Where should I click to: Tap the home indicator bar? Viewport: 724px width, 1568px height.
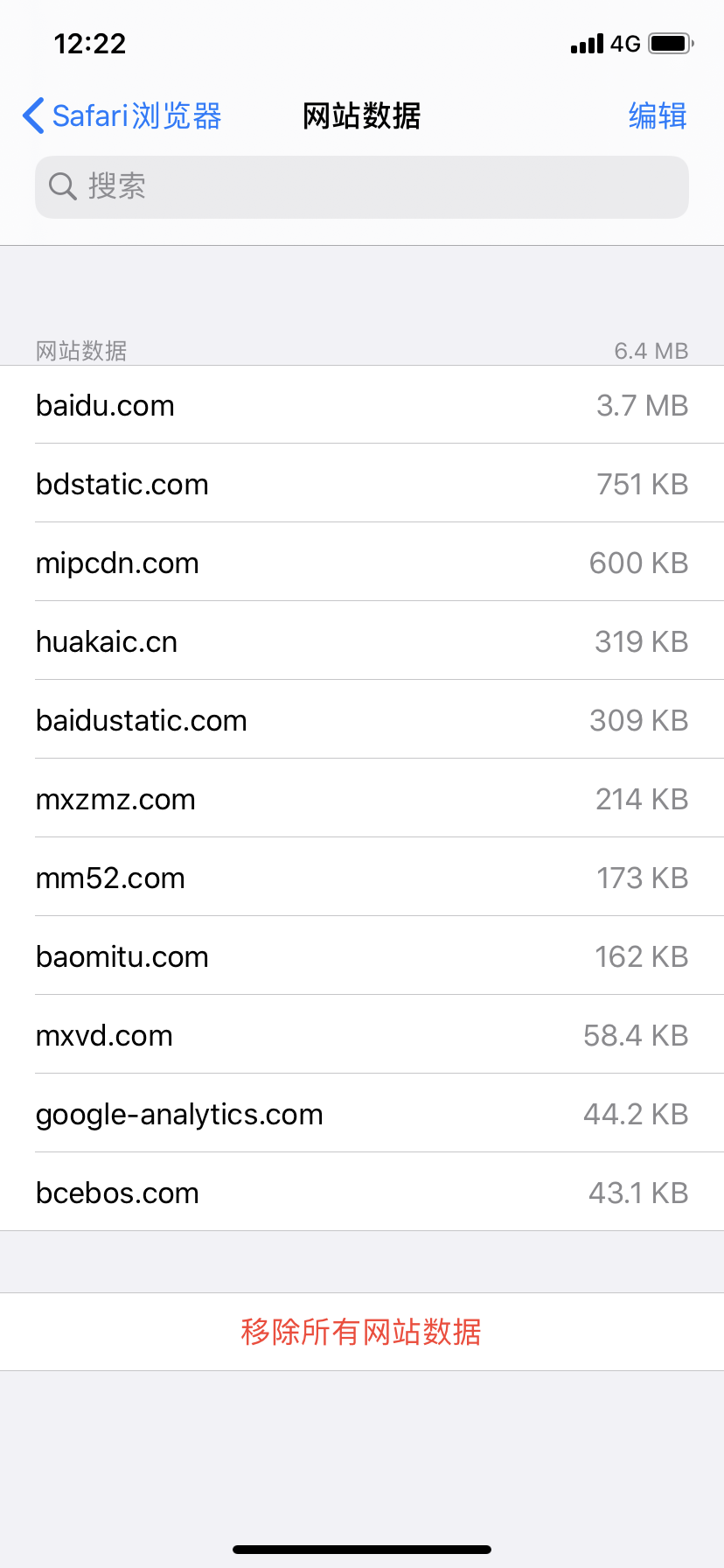point(362,1550)
